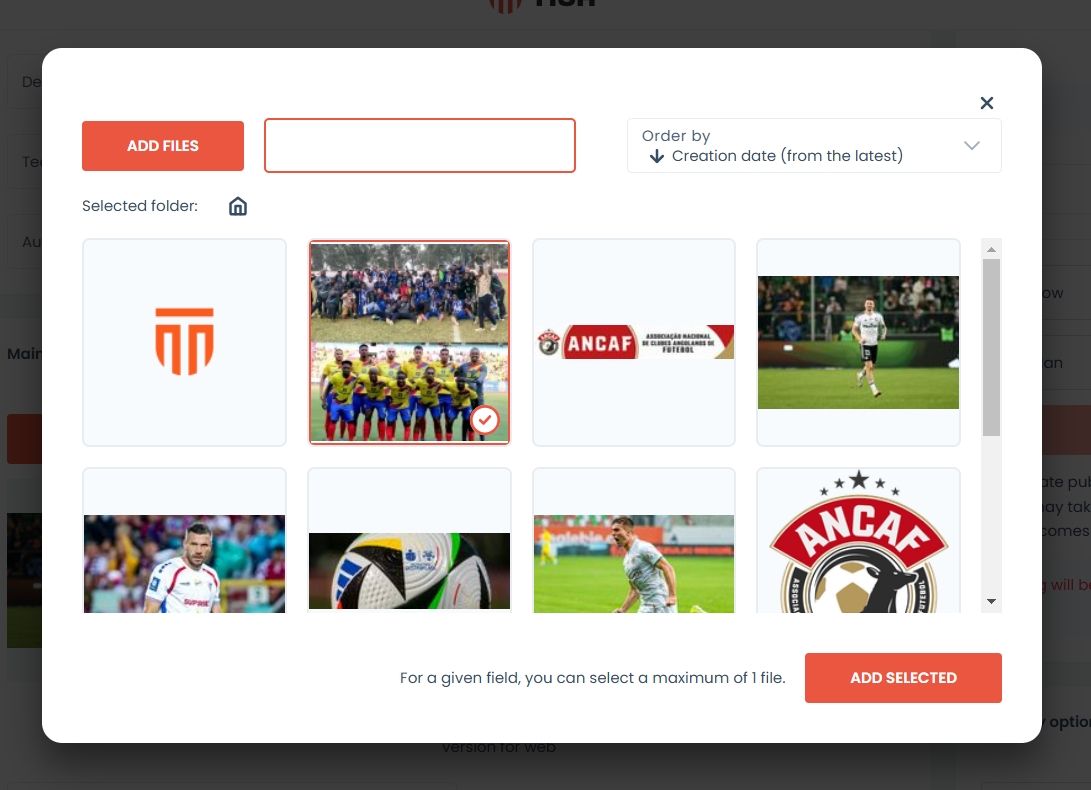Click the home folder icon
1091x790 pixels.
coord(238,207)
